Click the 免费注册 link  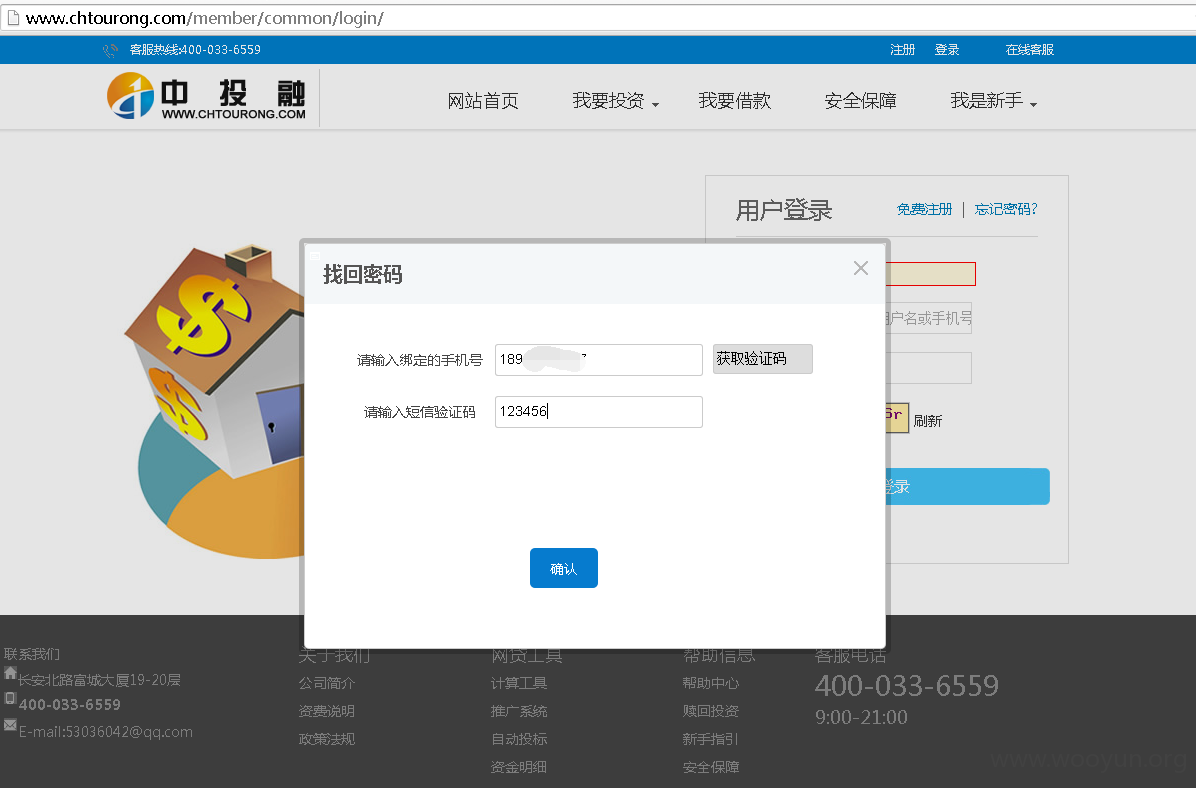click(x=924, y=209)
